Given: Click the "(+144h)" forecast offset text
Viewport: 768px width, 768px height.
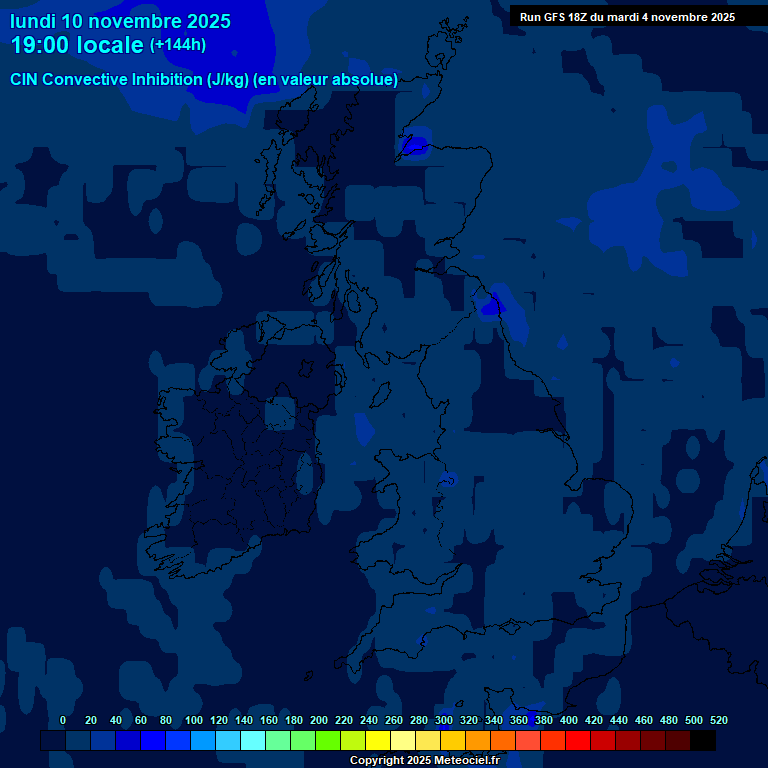Looking at the screenshot, I should 178,45.
